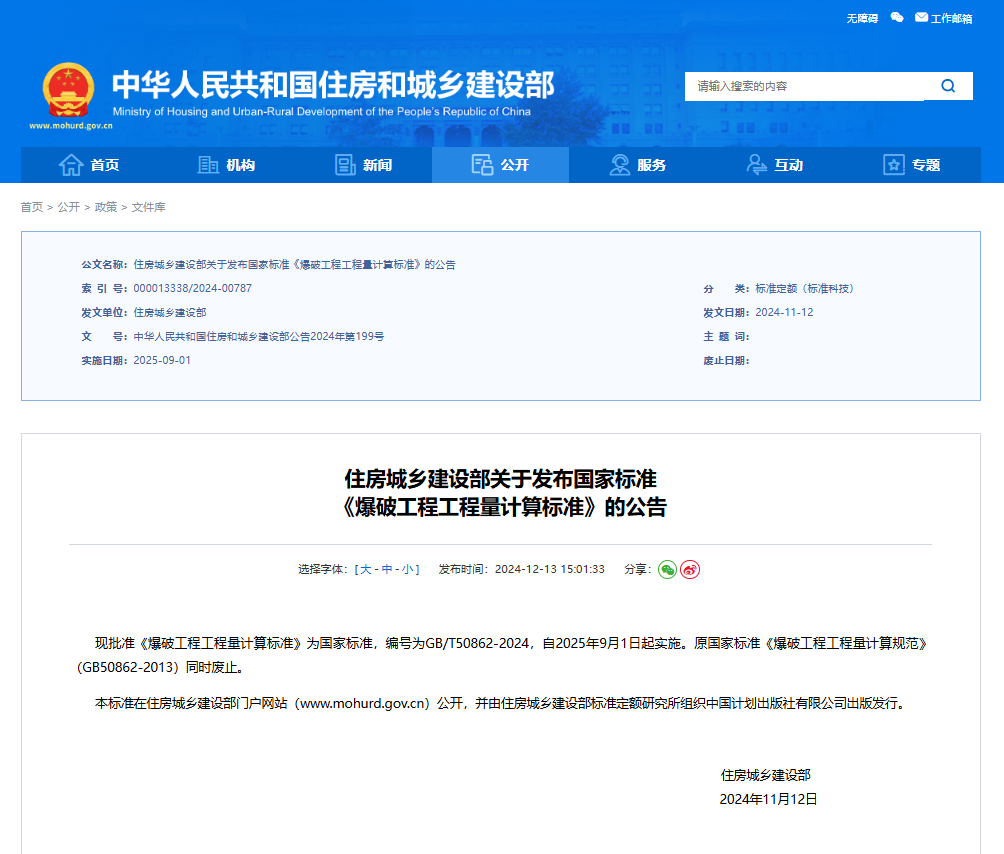The width and height of the screenshot is (1004, 854).
Task: Click the search magnifier icon
Action: [948, 86]
